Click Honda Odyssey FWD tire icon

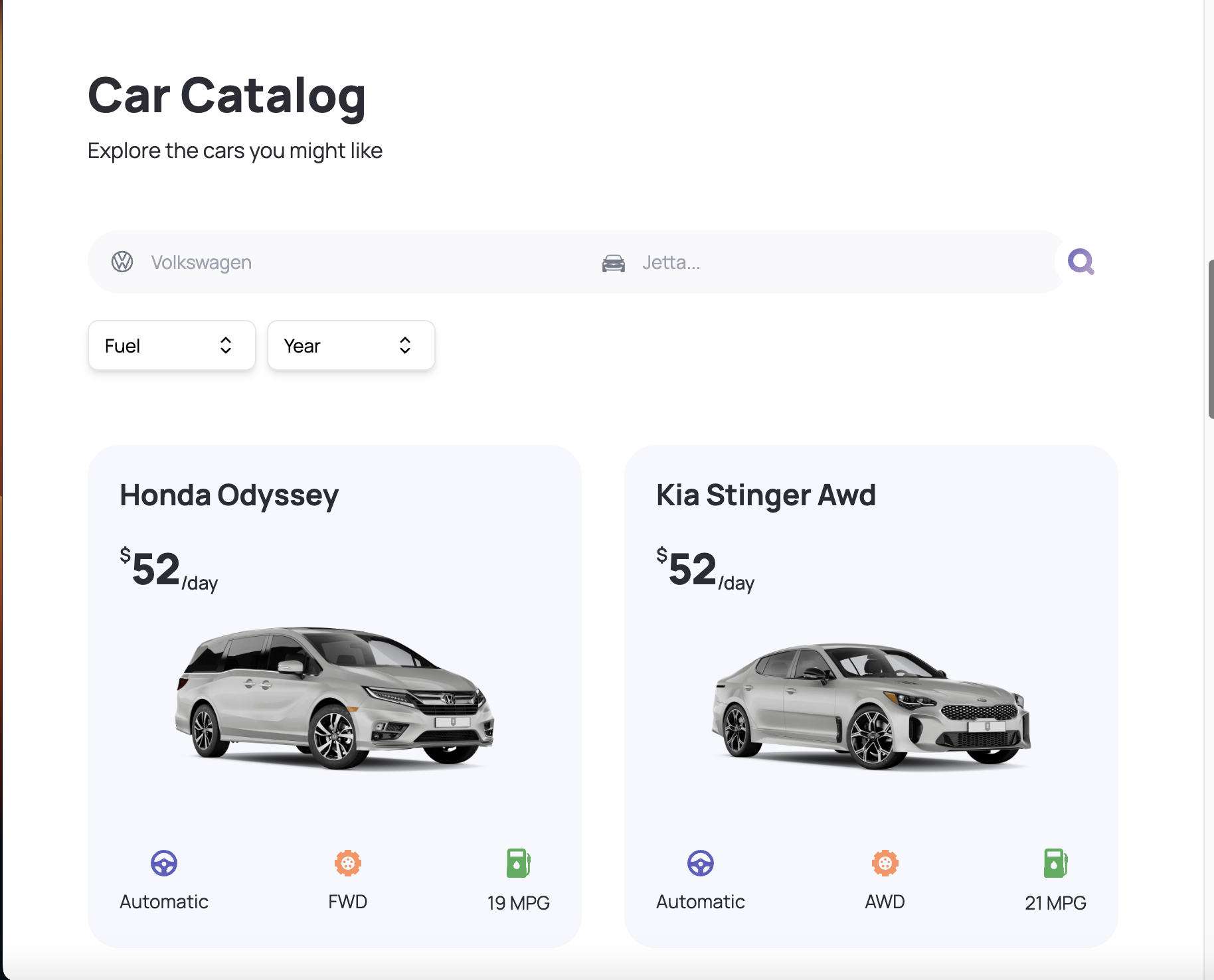point(348,863)
